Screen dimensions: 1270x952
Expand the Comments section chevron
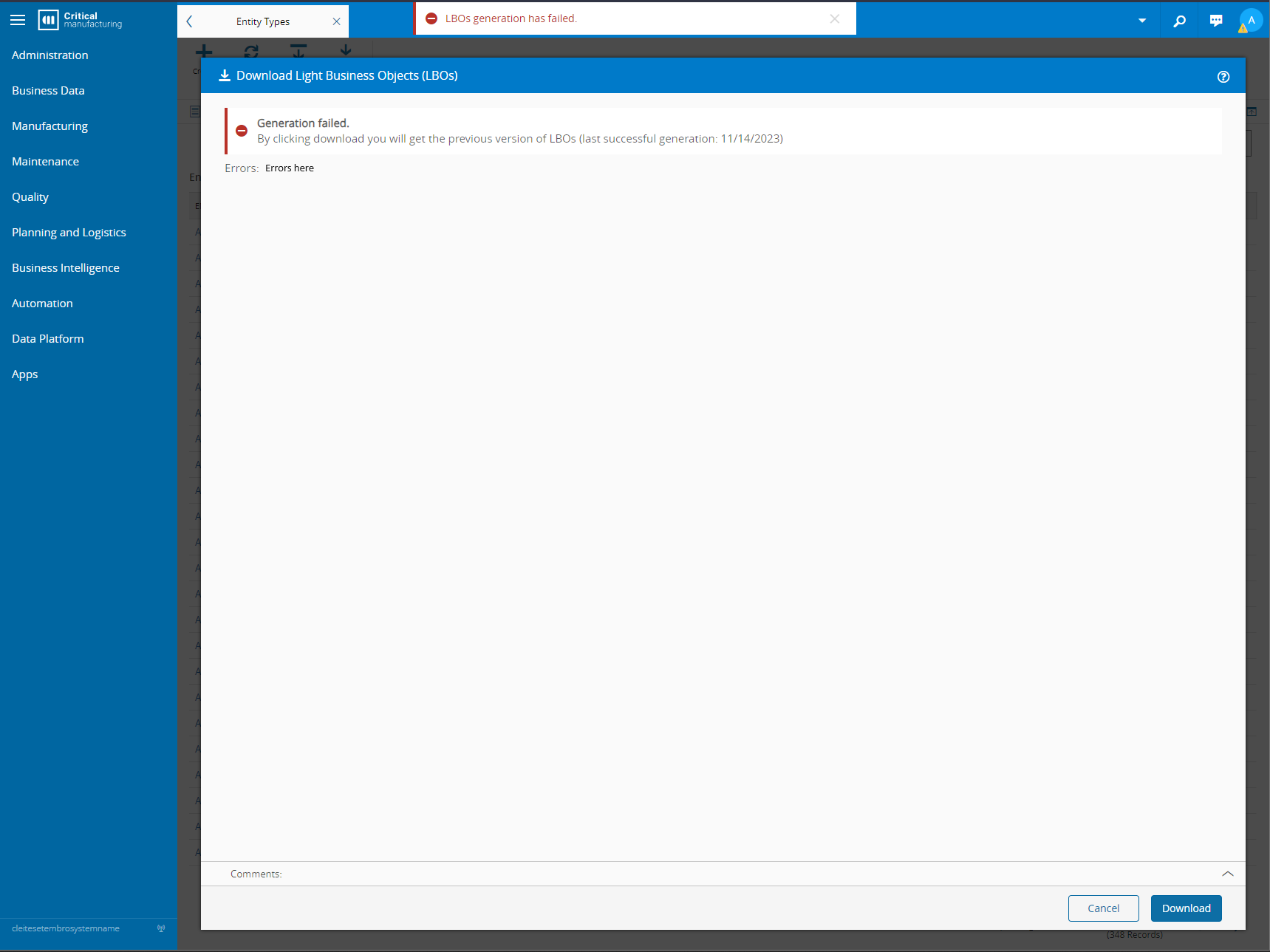[x=1228, y=874]
